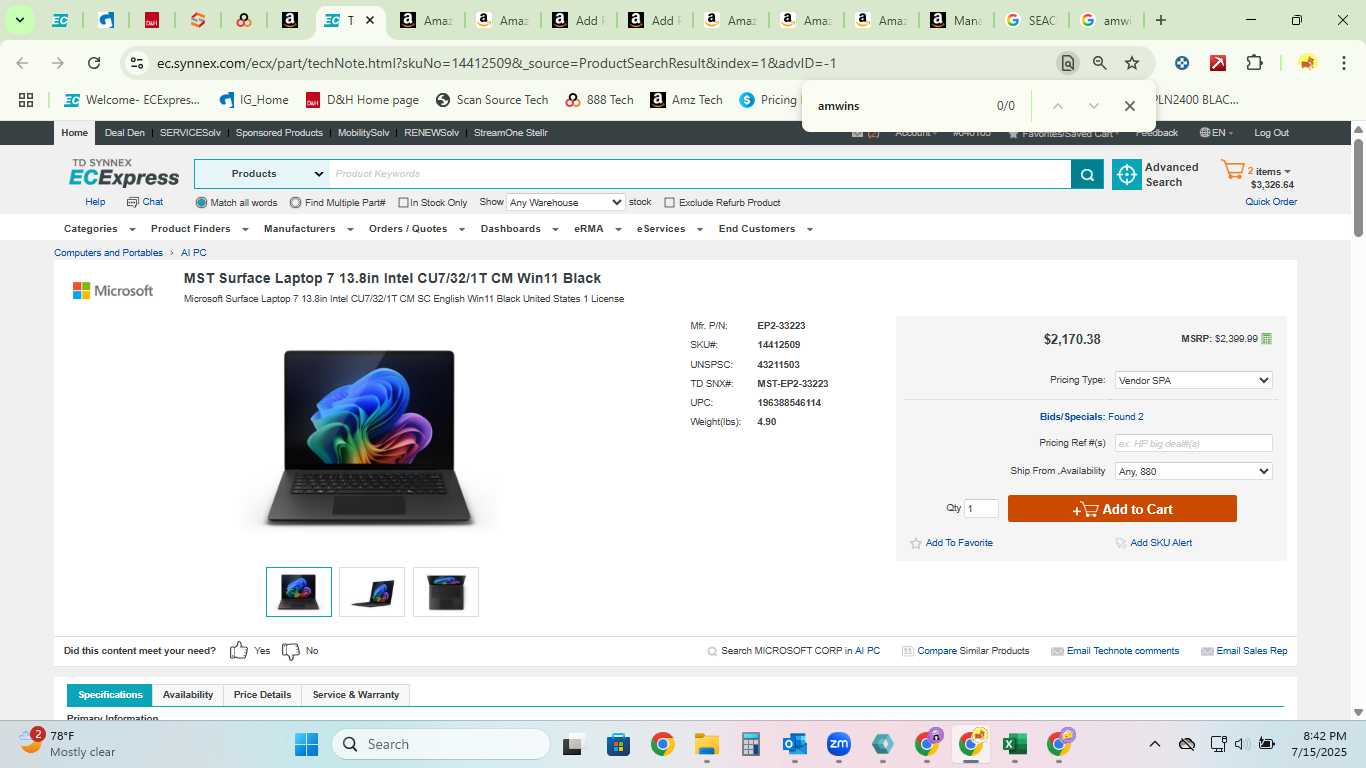Click the MSRP calculator icon
This screenshot has height=768, width=1366.
1267,339
